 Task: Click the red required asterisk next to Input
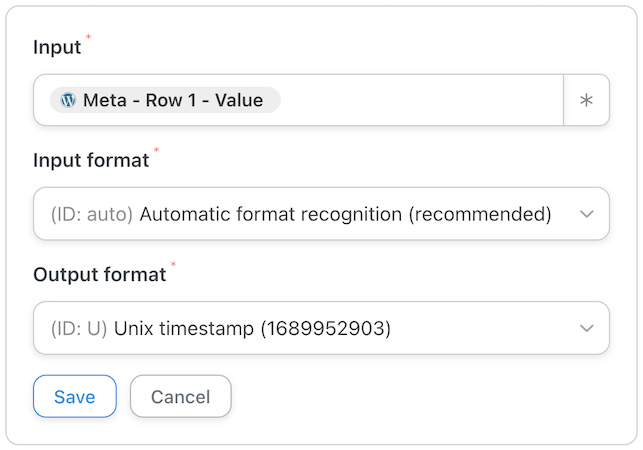(x=88, y=37)
